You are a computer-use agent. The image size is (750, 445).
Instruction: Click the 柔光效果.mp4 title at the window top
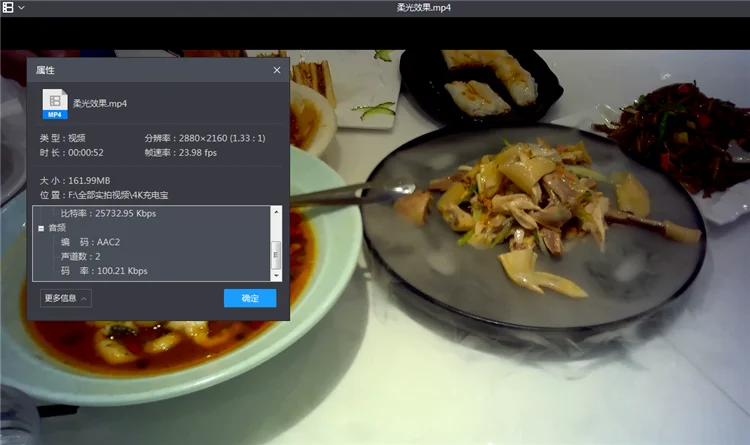click(423, 8)
